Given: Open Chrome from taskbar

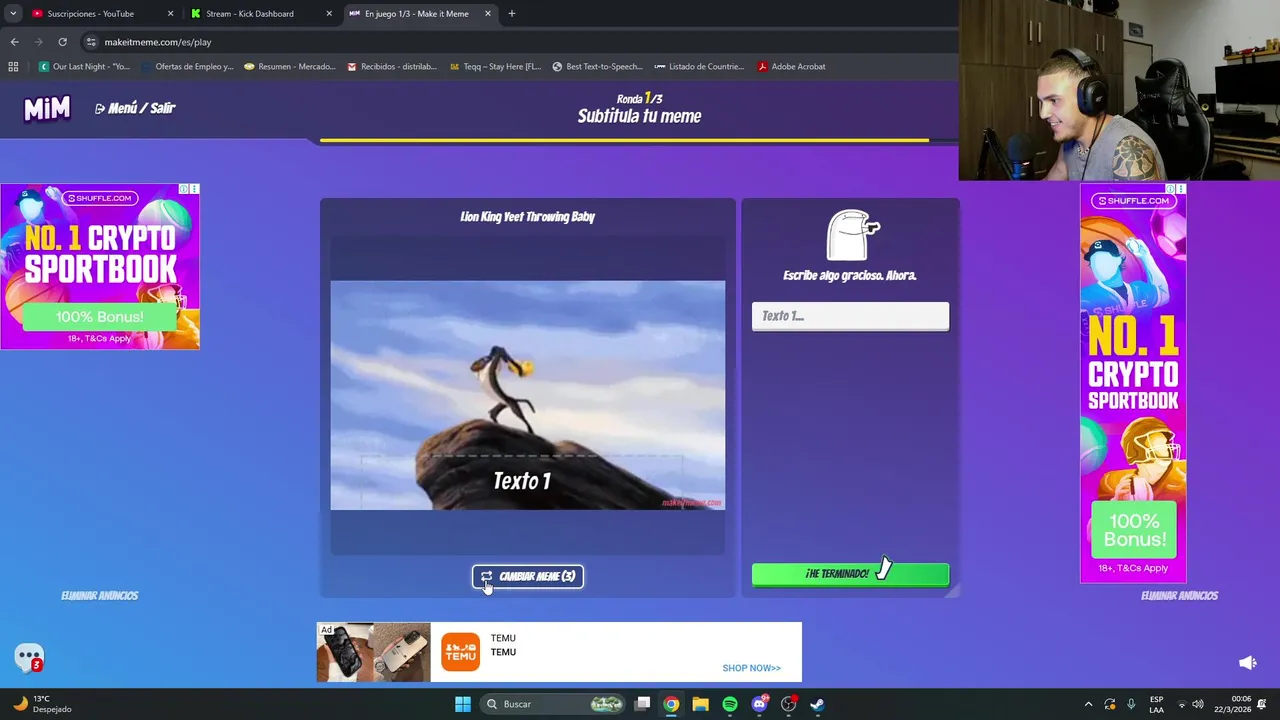Looking at the screenshot, I should click(x=671, y=704).
